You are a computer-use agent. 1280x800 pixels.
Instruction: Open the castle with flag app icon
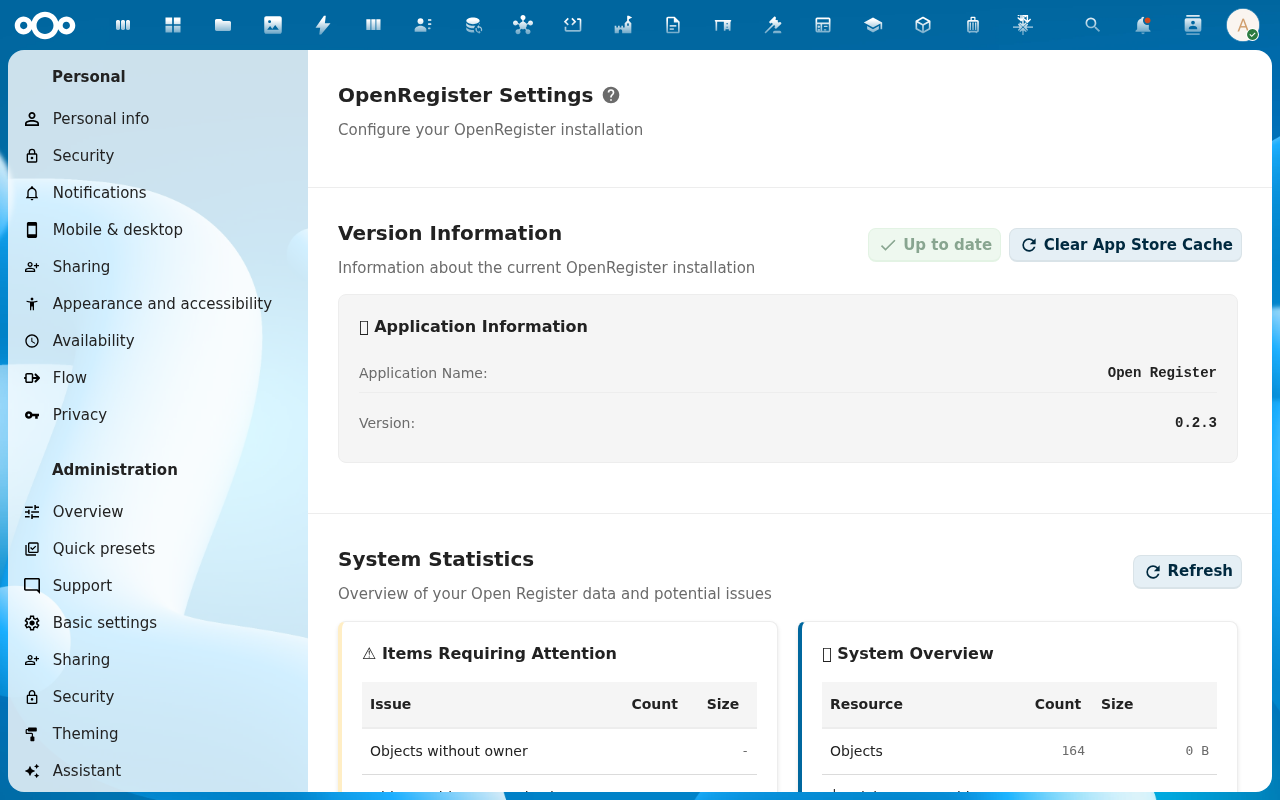point(623,25)
